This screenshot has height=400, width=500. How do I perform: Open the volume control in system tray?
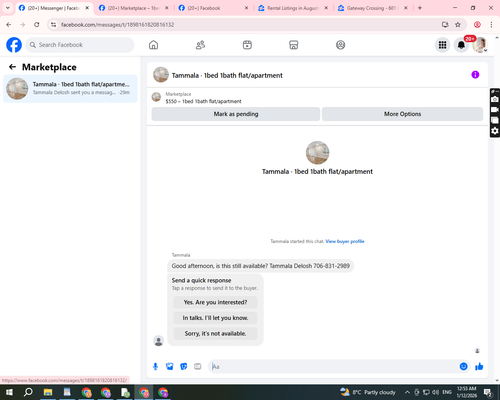436,392
